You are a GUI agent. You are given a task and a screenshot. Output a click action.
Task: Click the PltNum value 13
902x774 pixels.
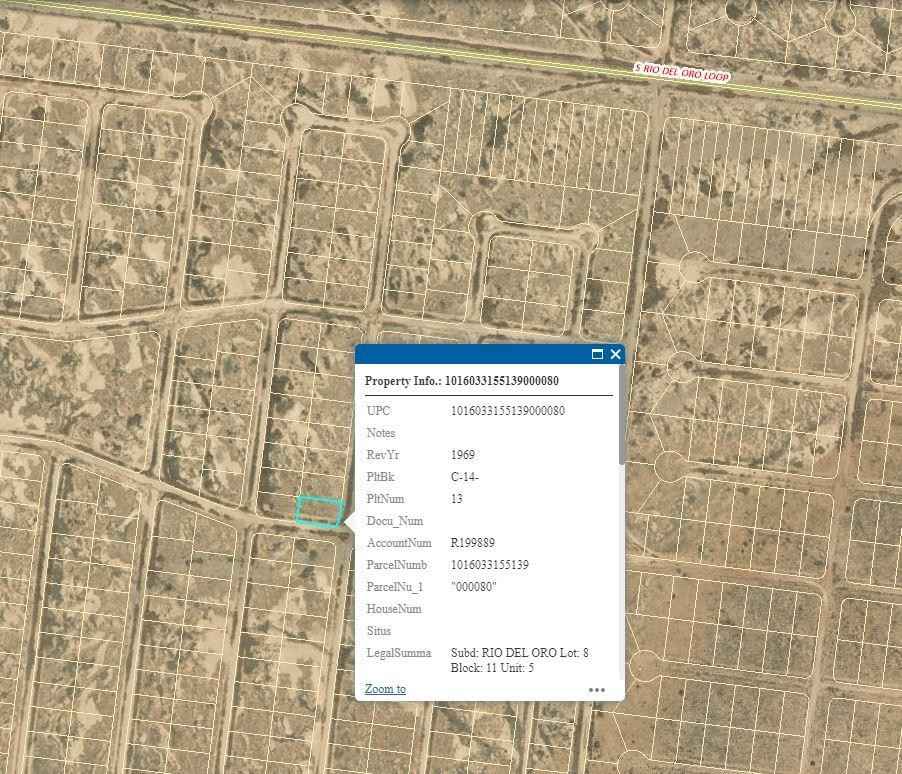click(456, 499)
